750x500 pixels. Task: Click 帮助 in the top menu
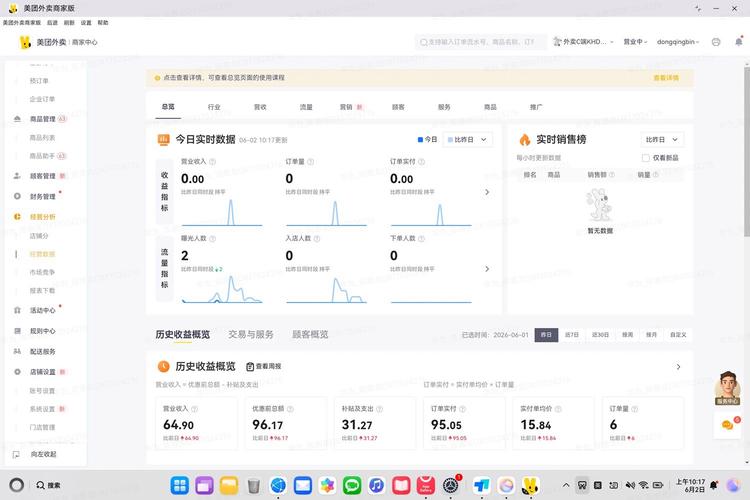[103, 22]
